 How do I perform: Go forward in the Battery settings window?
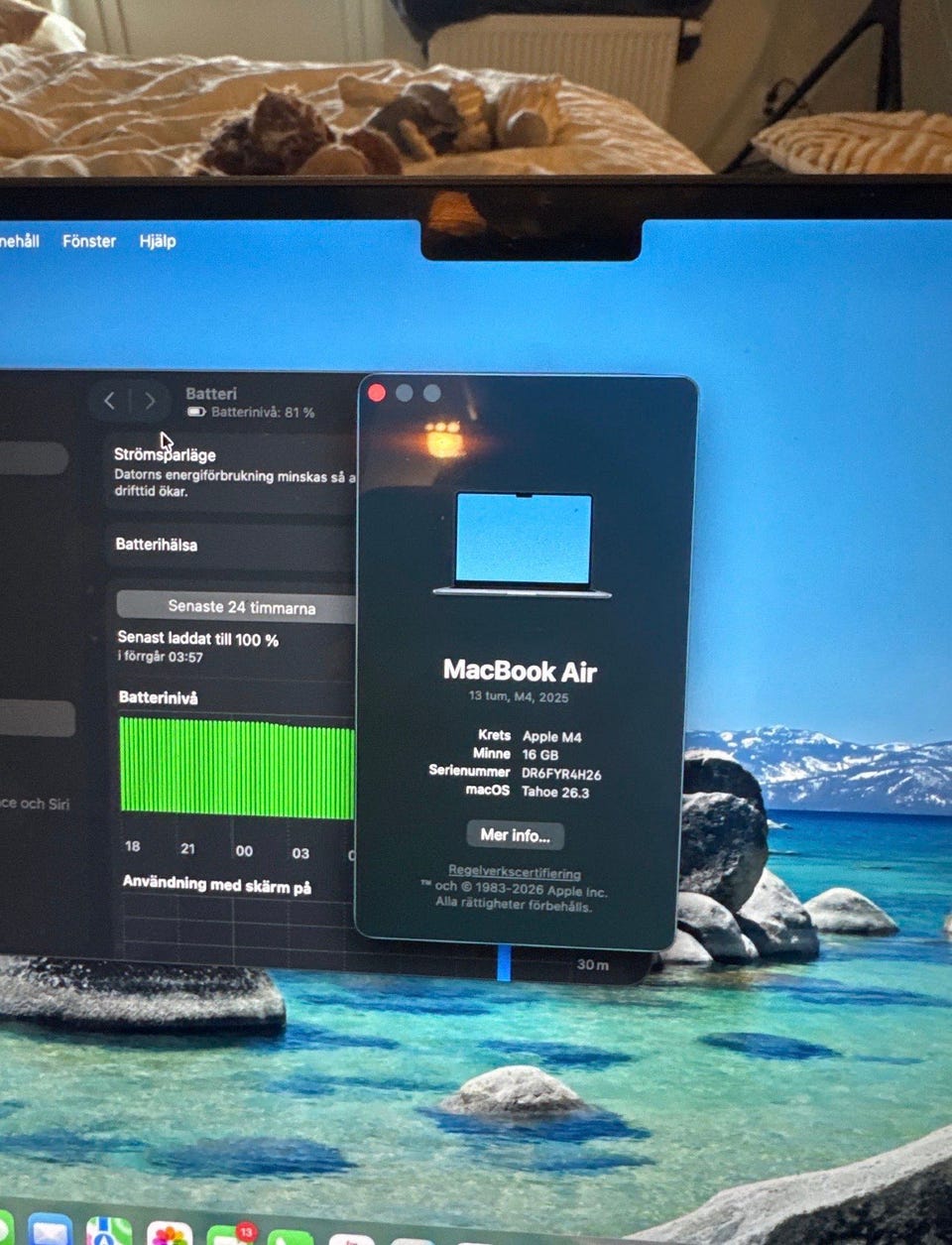tap(150, 401)
